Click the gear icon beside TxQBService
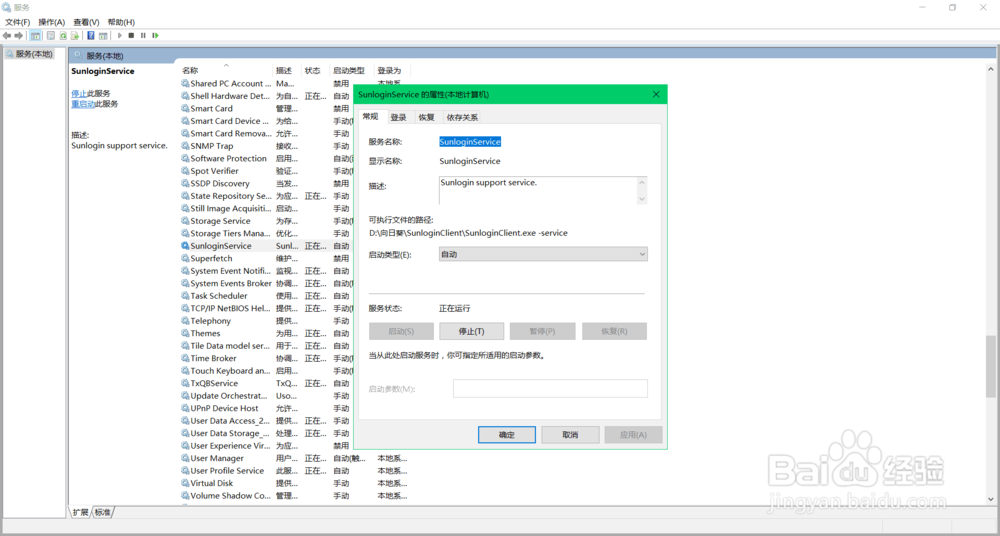Viewport: 1000px width, 536px height. point(185,383)
